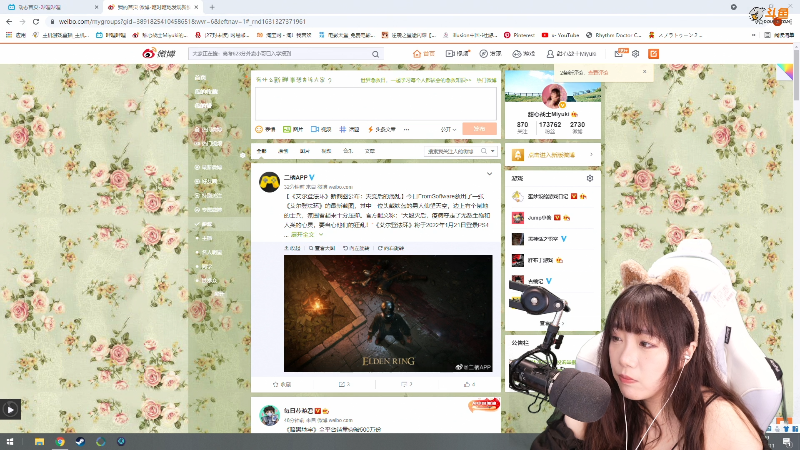Click the orange publish post button

(480, 129)
